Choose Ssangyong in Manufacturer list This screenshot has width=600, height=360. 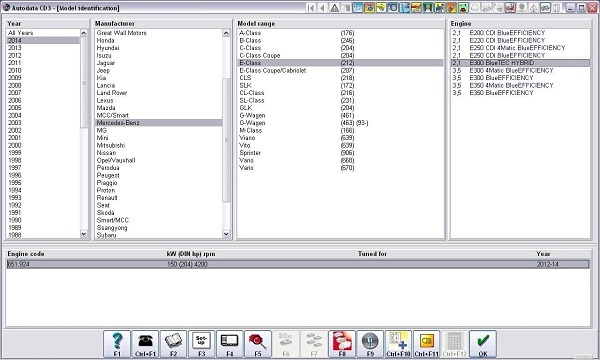tap(158, 228)
